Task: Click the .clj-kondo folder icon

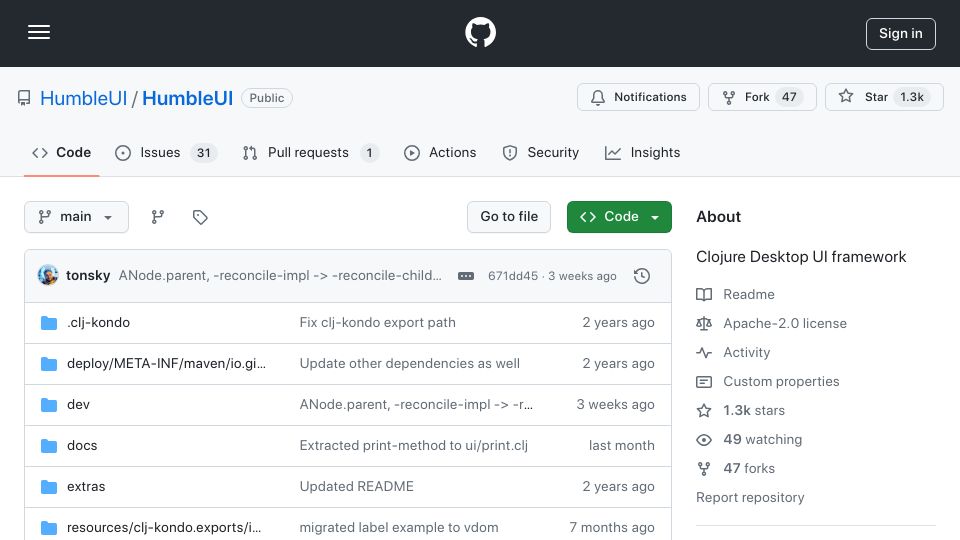Action: tap(49, 323)
